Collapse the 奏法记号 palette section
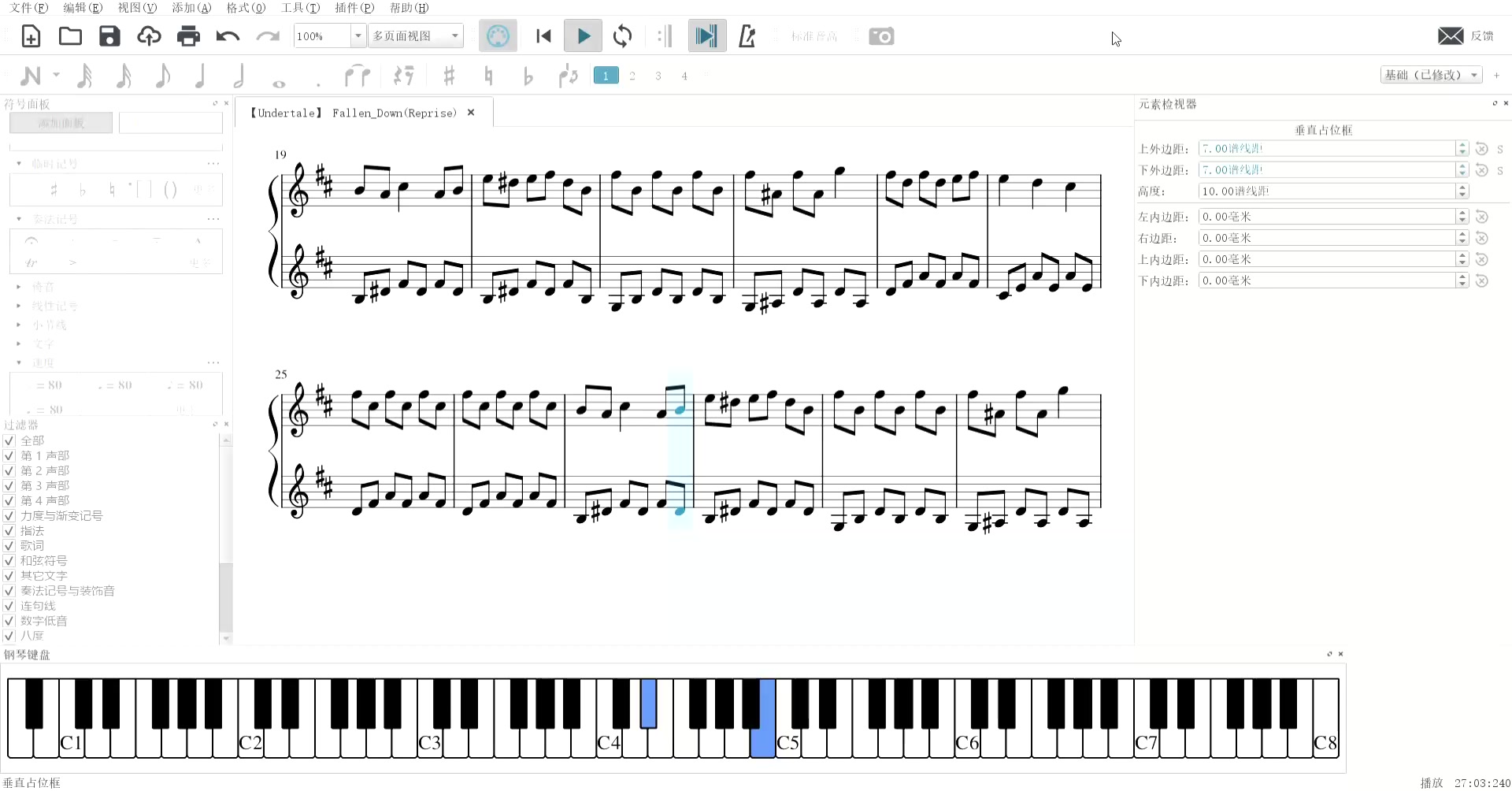 (x=19, y=219)
